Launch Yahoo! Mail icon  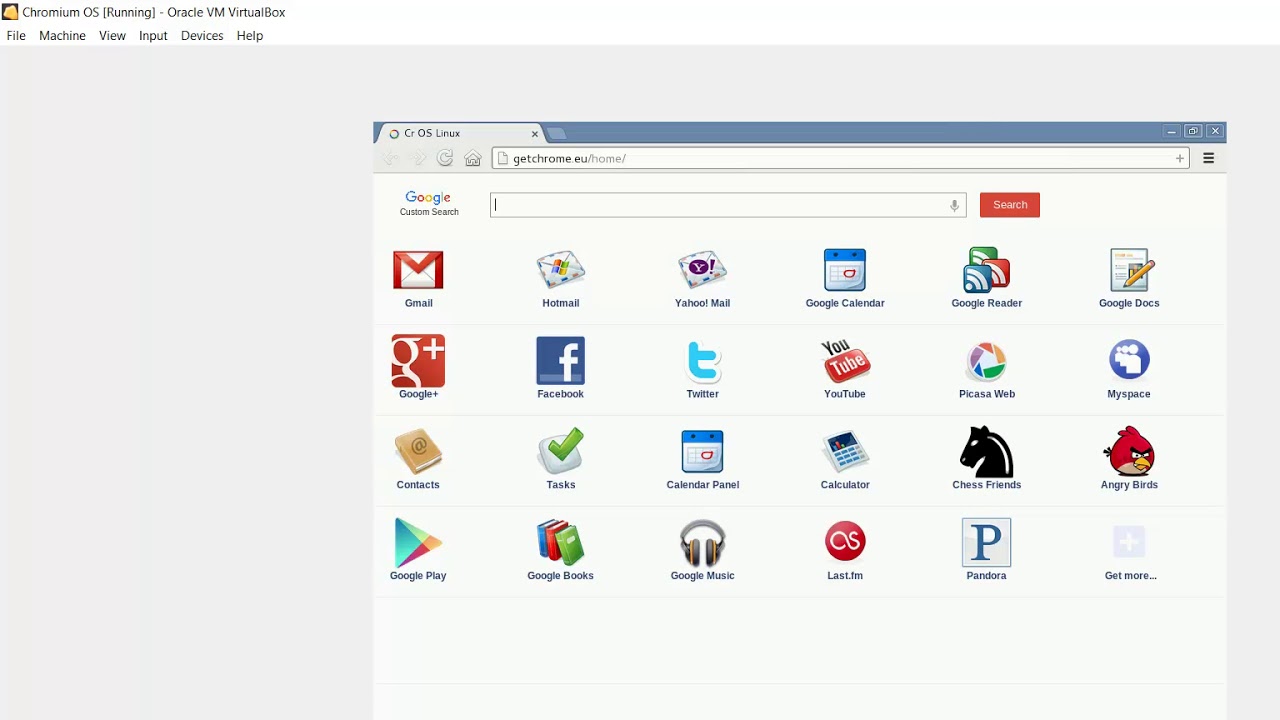[x=702, y=270]
